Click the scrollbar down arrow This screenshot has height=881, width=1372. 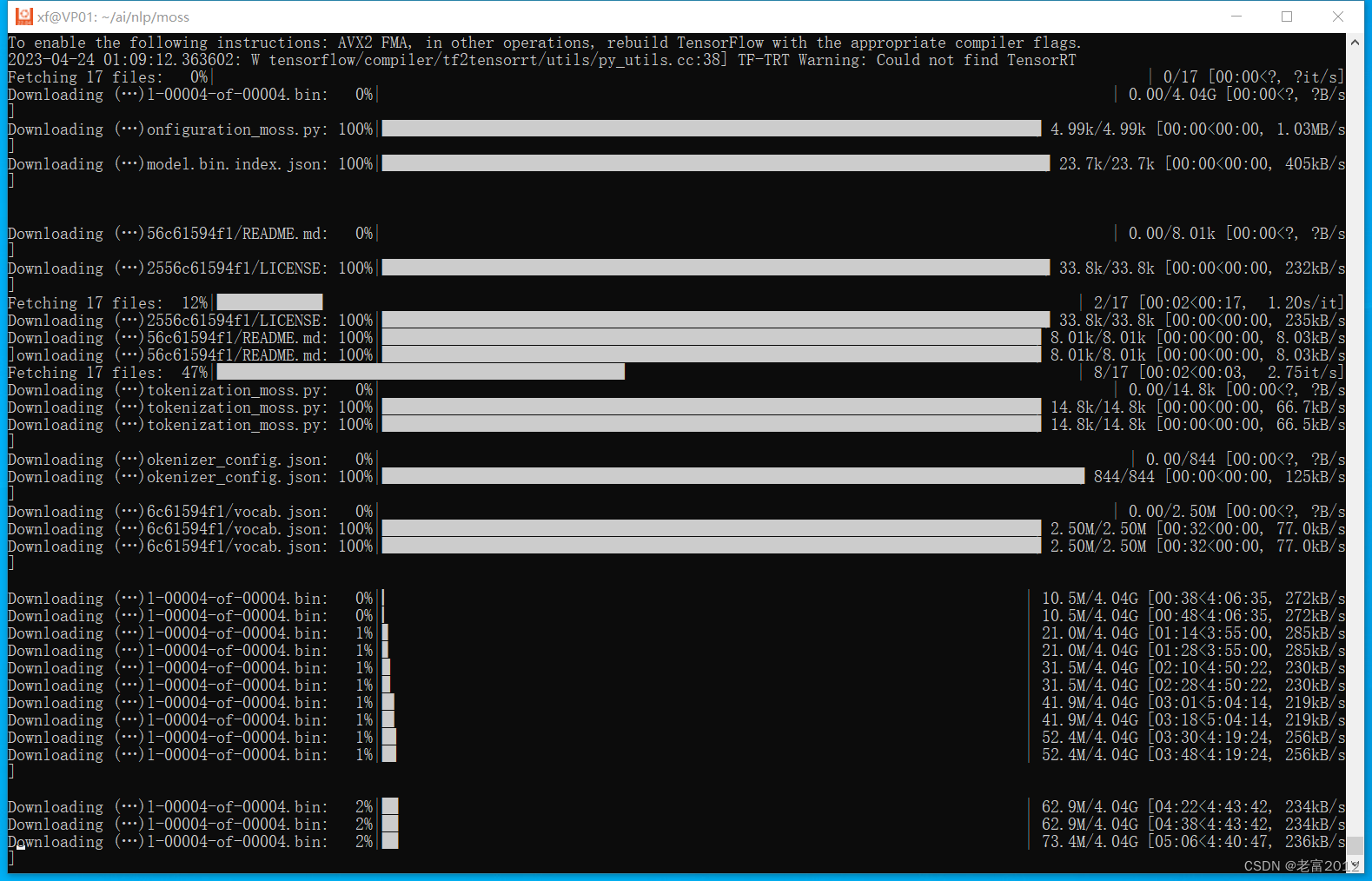pyautogui.click(x=1355, y=864)
